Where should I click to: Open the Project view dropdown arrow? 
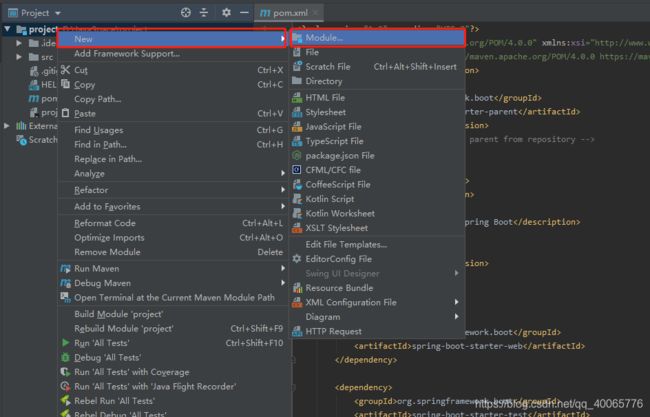[x=58, y=13]
